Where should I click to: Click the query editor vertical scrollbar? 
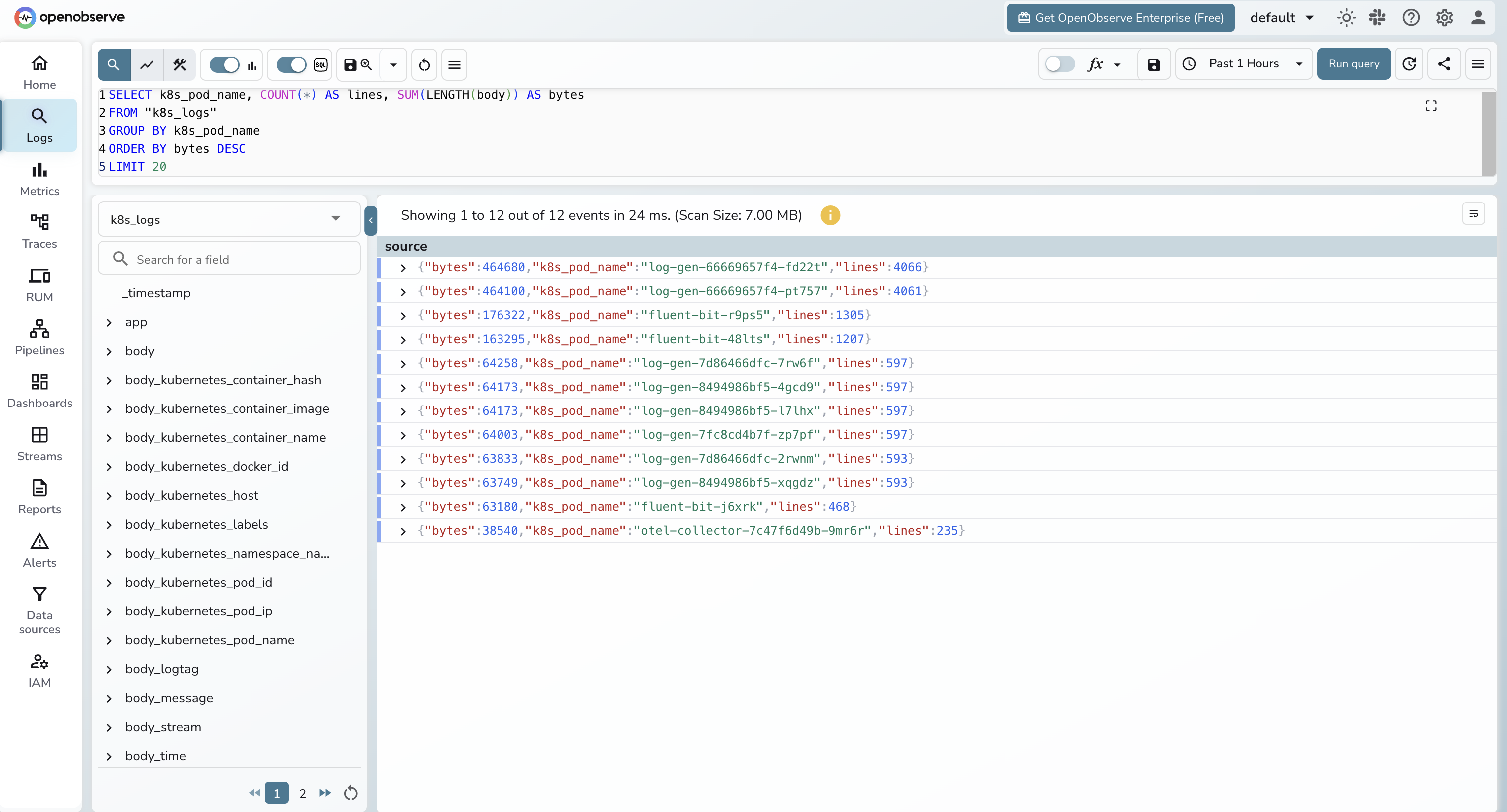pos(1488,132)
